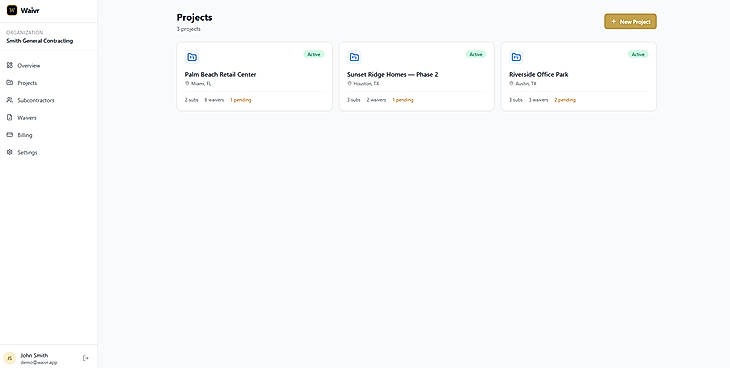
Task: Click '1 pending' on Sunset Ridge Homes
Action: pyautogui.click(x=403, y=100)
